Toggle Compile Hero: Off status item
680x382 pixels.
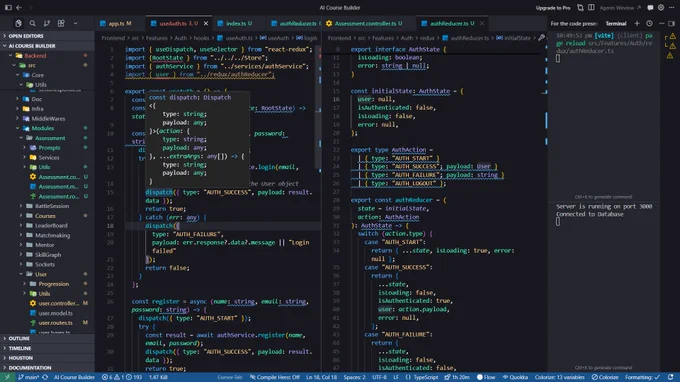(275, 377)
